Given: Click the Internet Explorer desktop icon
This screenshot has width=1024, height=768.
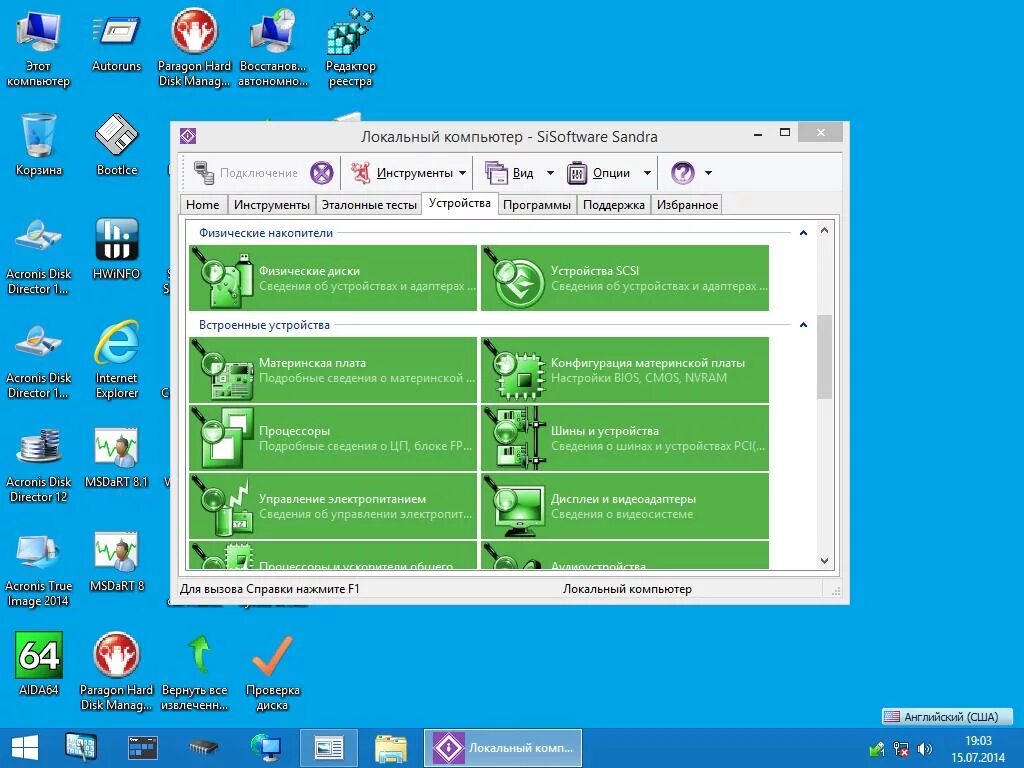Looking at the screenshot, I should 117,360.
